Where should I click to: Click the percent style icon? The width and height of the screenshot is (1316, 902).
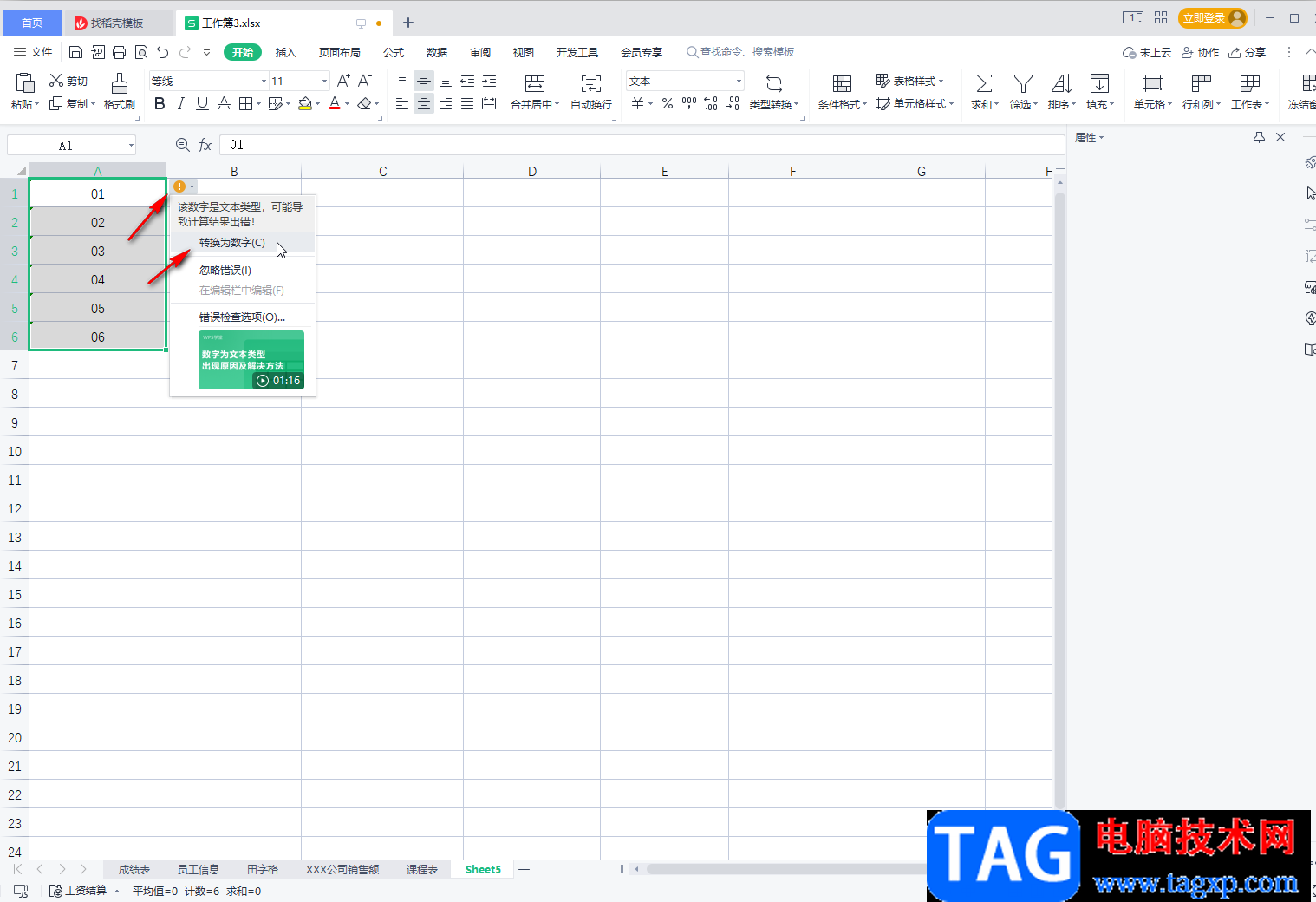click(667, 104)
